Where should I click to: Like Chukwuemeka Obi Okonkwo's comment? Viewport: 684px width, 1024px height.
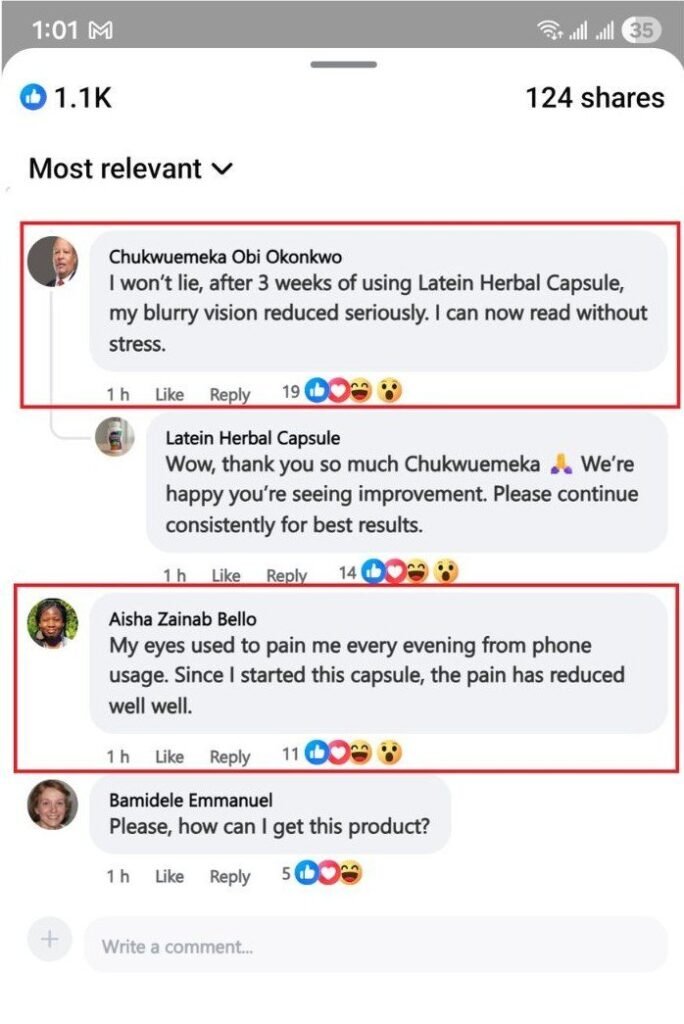pyautogui.click(x=169, y=394)
